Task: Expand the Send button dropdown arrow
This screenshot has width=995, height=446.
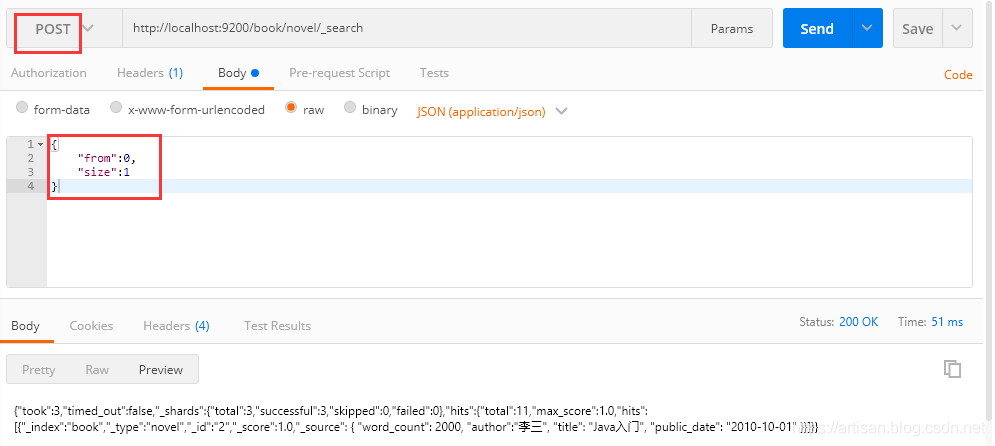Action: (x=866, y=29)
